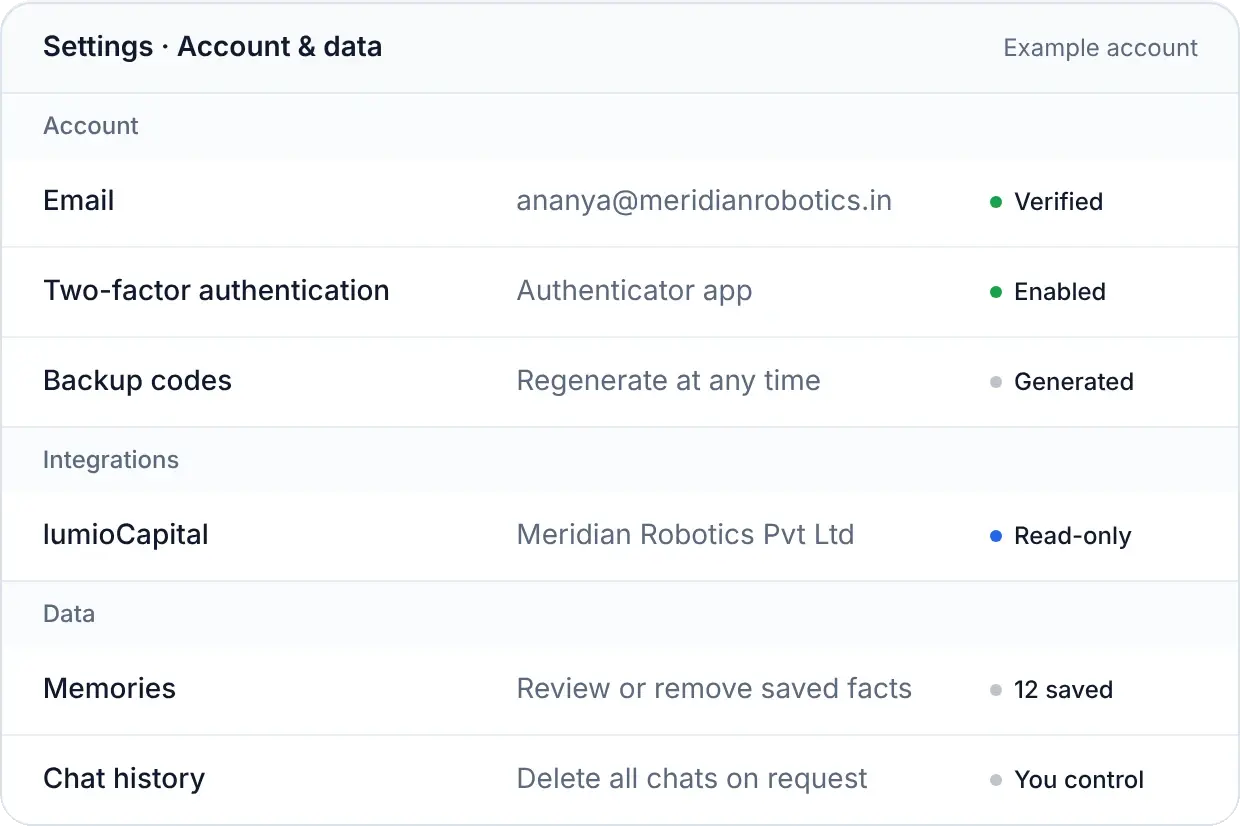This screenshot has width=1240, height=826.
Task: Click the Read-only status label
Action: [1073, 536]
